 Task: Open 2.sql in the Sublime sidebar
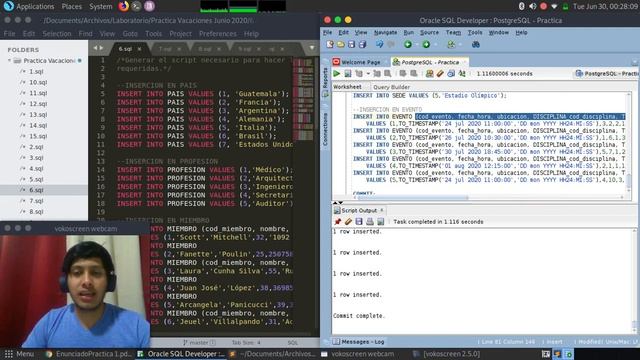click(36, 147)
